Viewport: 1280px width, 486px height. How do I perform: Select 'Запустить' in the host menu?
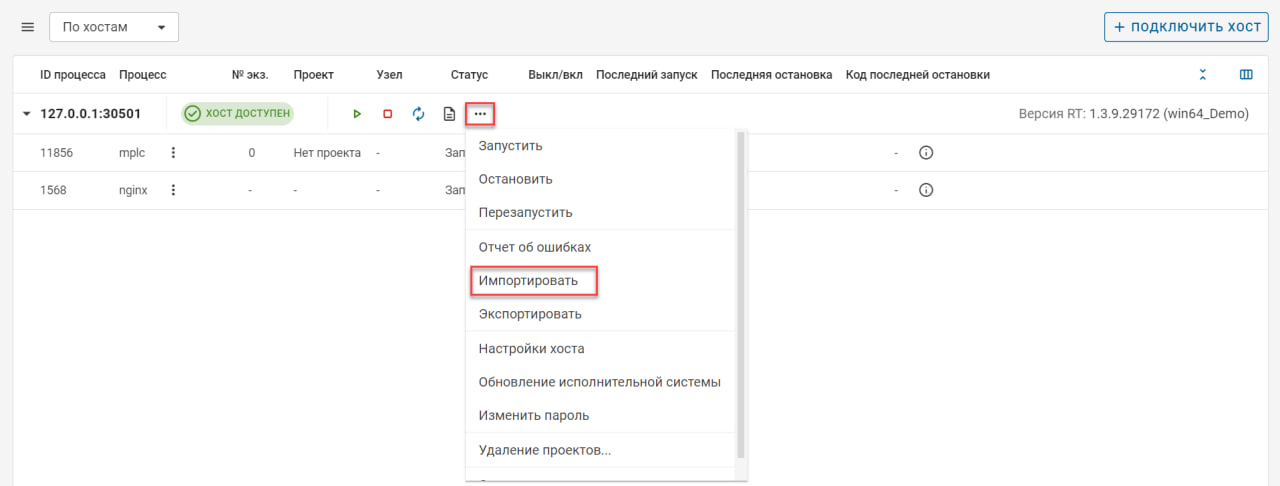601,146
